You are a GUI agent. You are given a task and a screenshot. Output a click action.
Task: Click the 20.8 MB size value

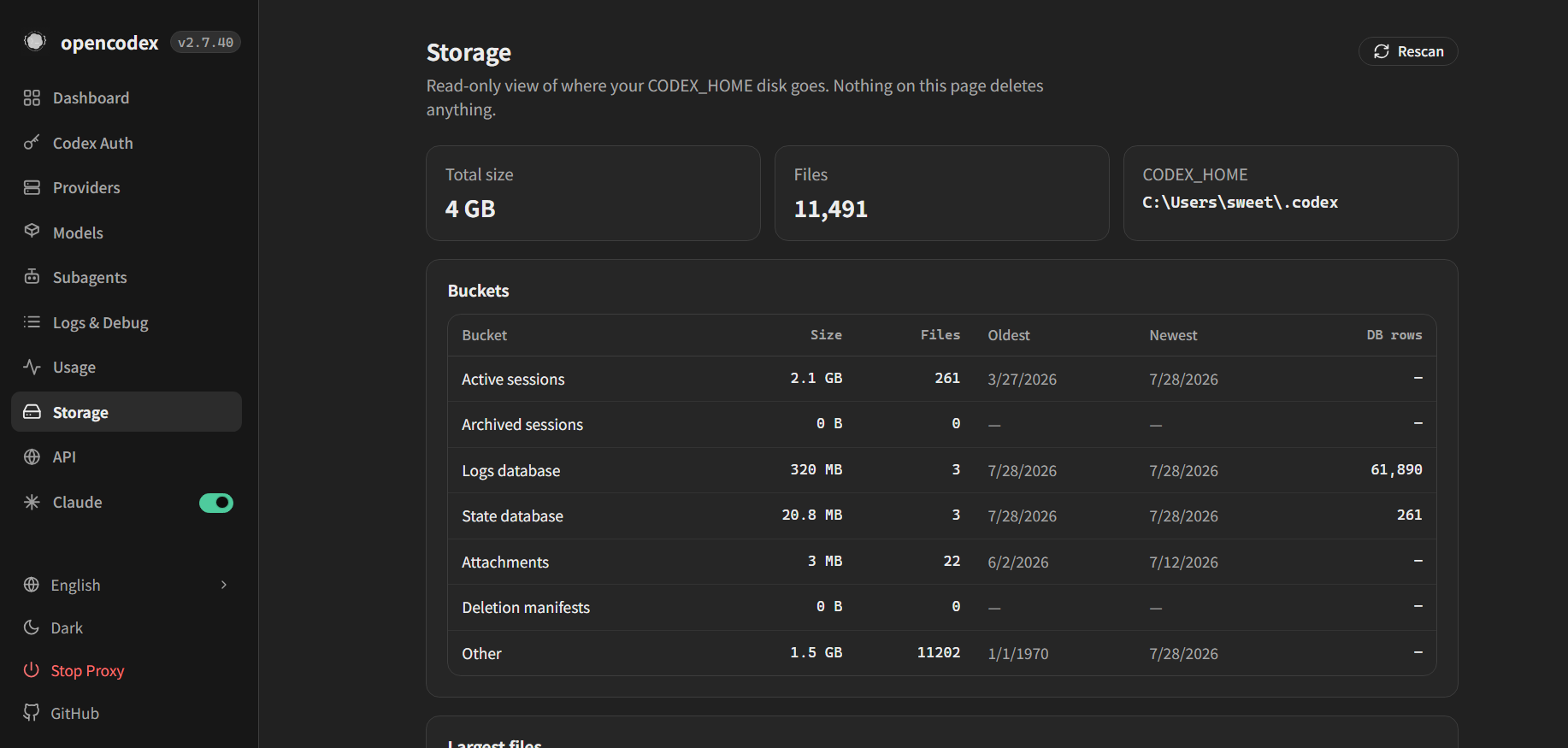[812, 515]
